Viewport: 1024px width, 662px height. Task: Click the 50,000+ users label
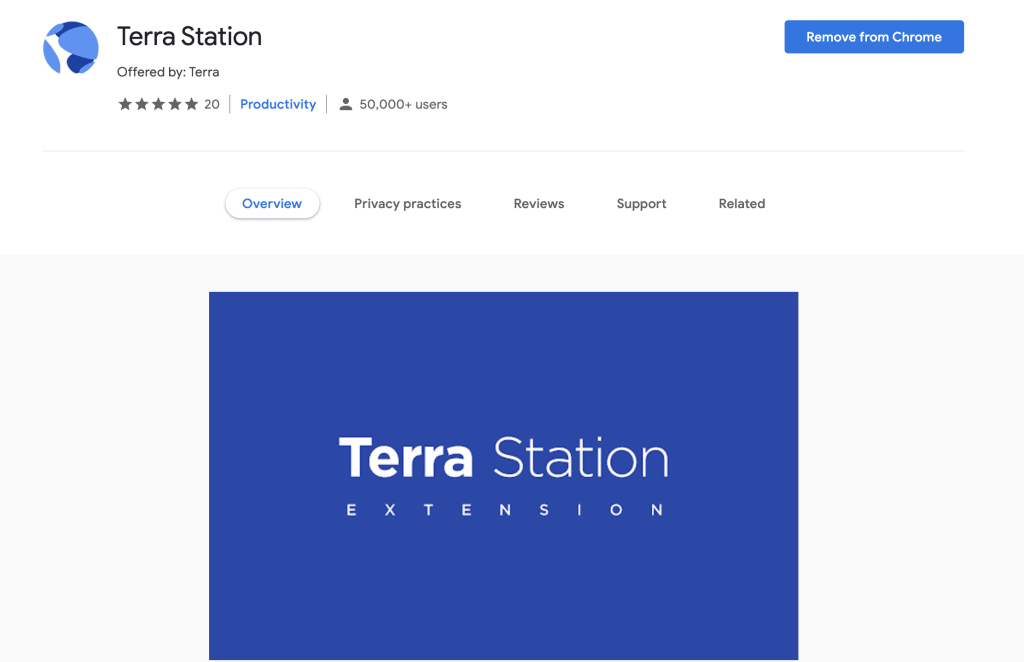pos(403,104)
